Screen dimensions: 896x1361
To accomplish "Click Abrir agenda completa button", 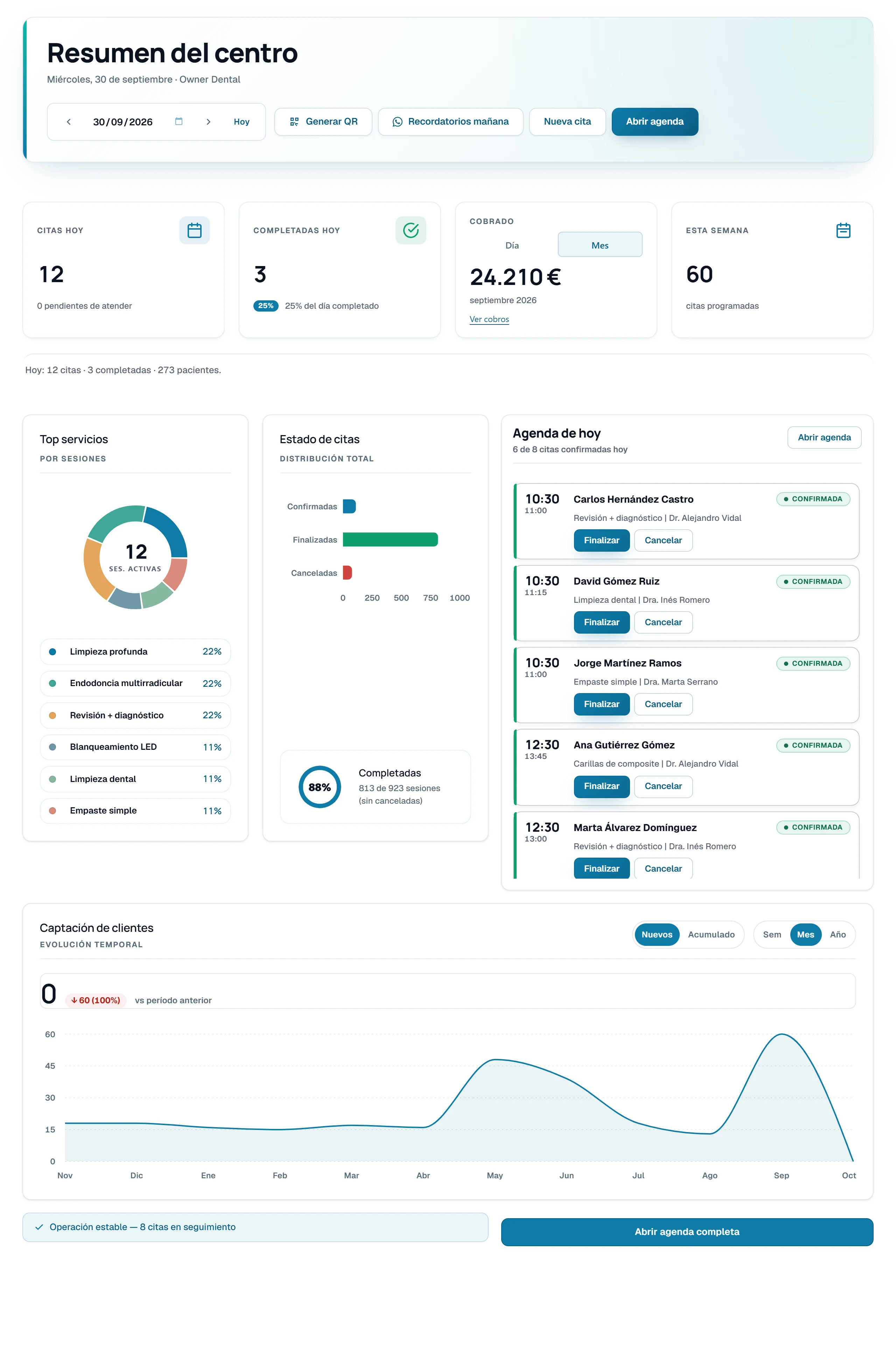I will pos(687,1232).
